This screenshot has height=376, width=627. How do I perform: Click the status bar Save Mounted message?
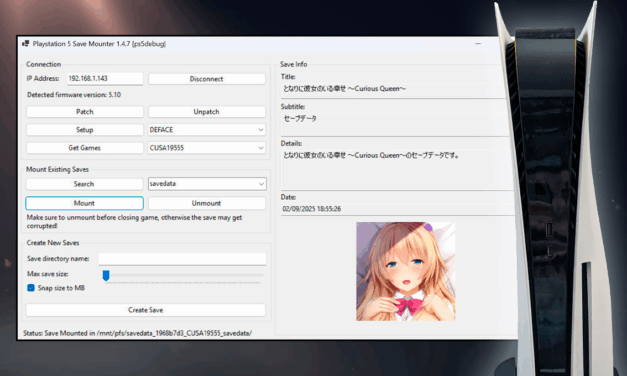click(138, 333)
